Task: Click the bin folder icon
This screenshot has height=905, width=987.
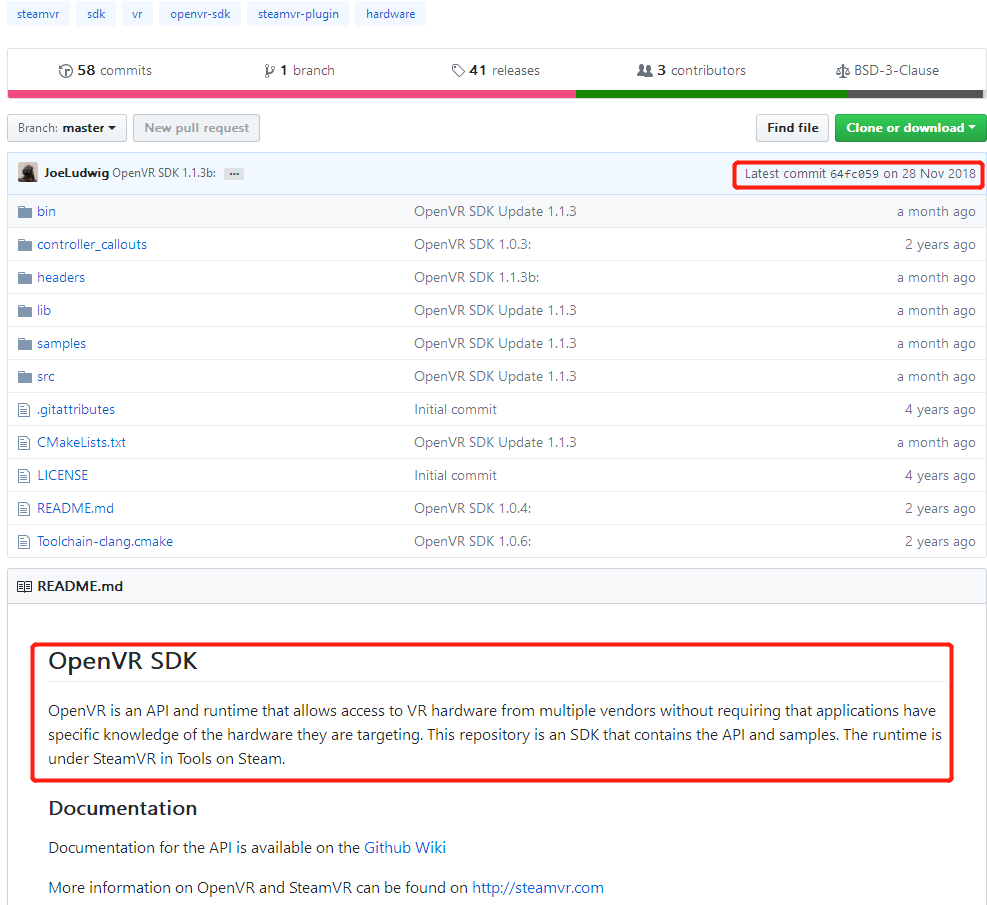Action: pos(25,211)
